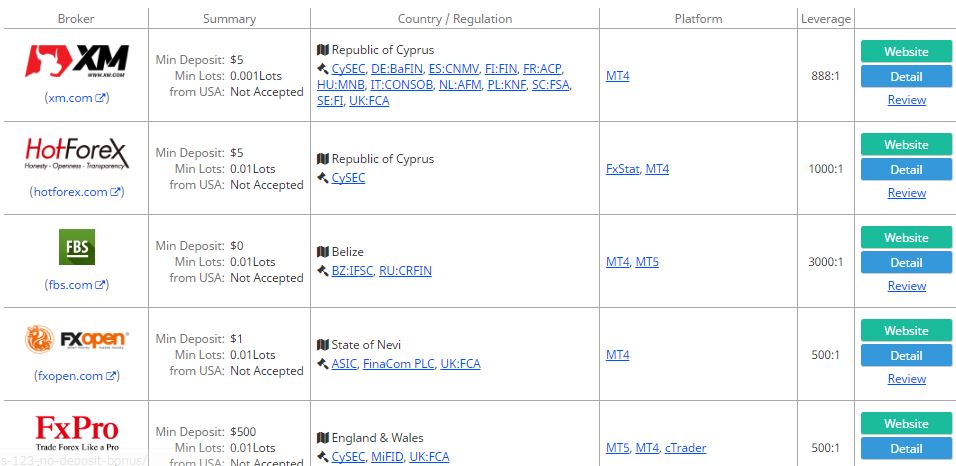Viewport: 956px width, 466px height.
Task: Open the HotForex Detail button
Action: (x=906, y=170)
